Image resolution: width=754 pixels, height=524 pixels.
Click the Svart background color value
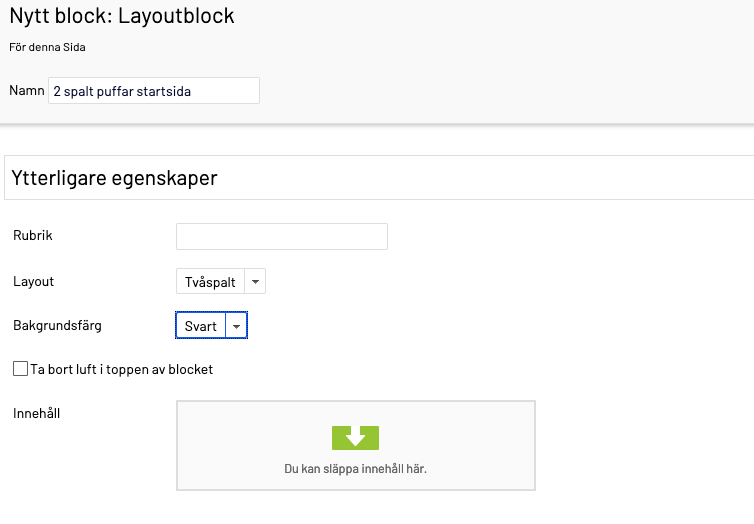[201, 325]
